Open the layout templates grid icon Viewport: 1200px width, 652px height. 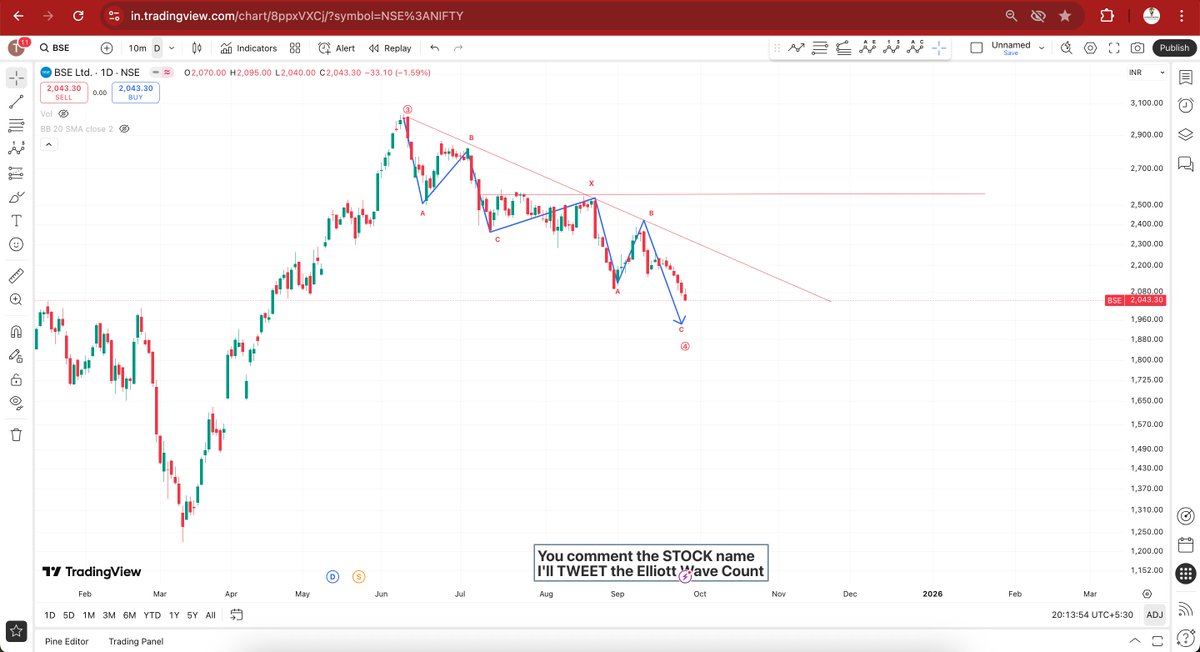[295, 48]
